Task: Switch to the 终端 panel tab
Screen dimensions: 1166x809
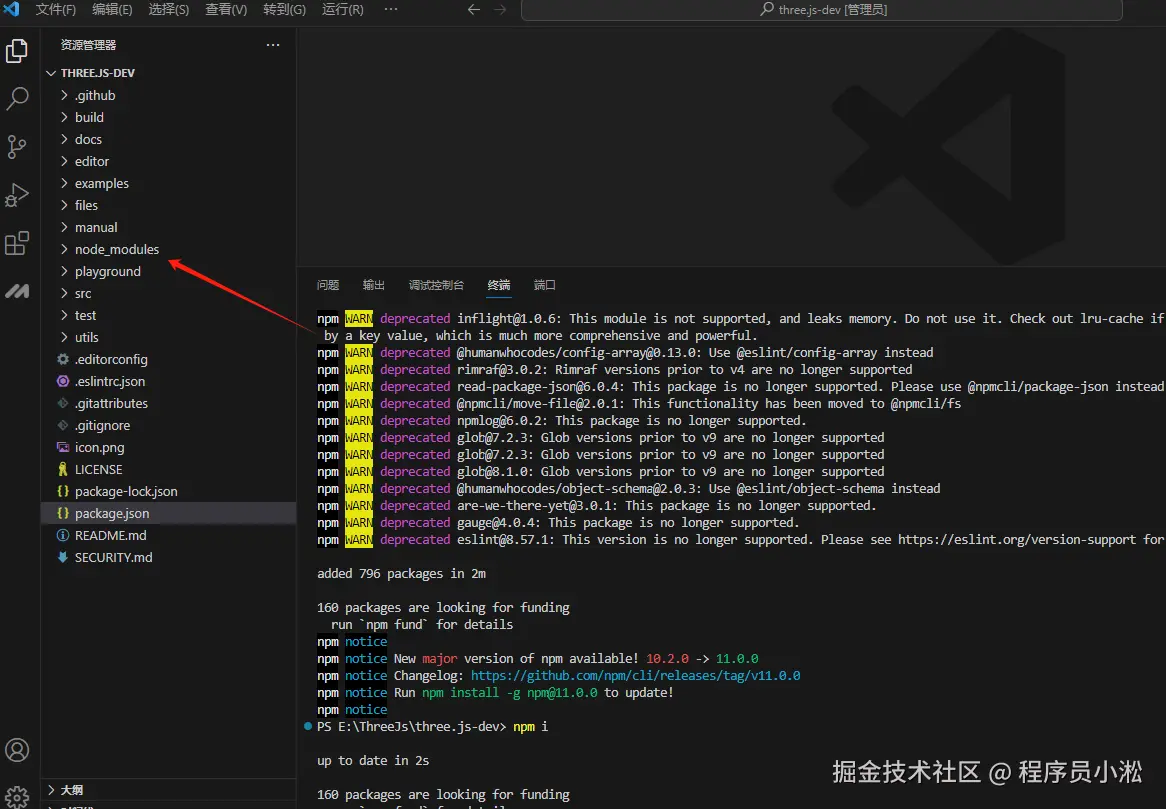Action: coord(499,285)
